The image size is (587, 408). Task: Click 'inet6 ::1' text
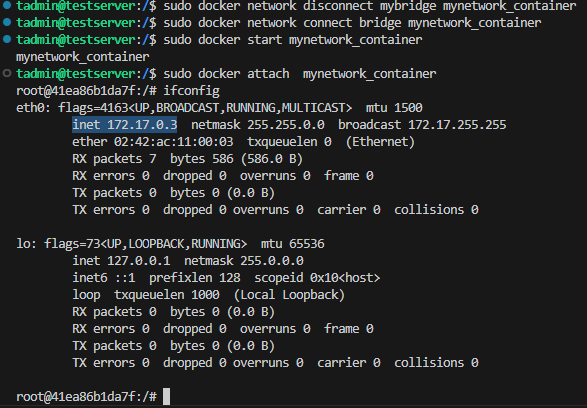pos(104,278)
